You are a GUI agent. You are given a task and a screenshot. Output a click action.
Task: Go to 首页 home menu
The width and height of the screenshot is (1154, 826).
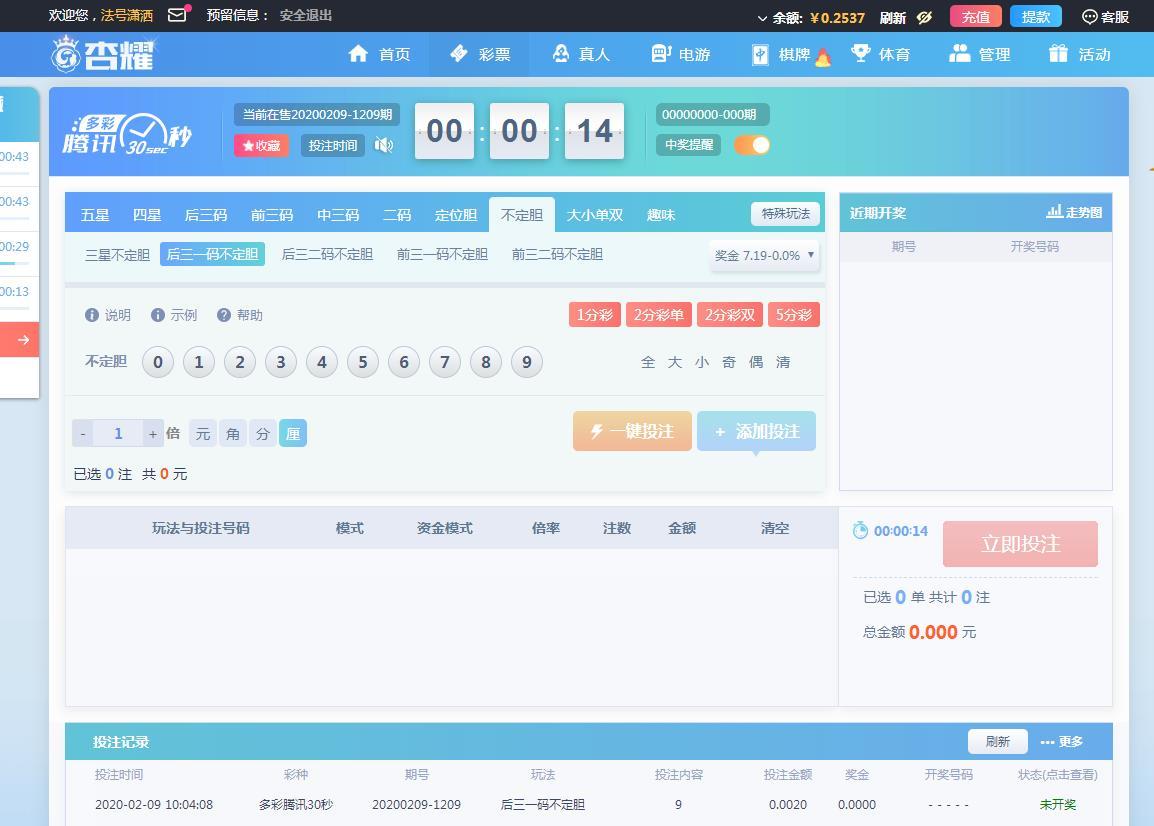click(379, 54)
